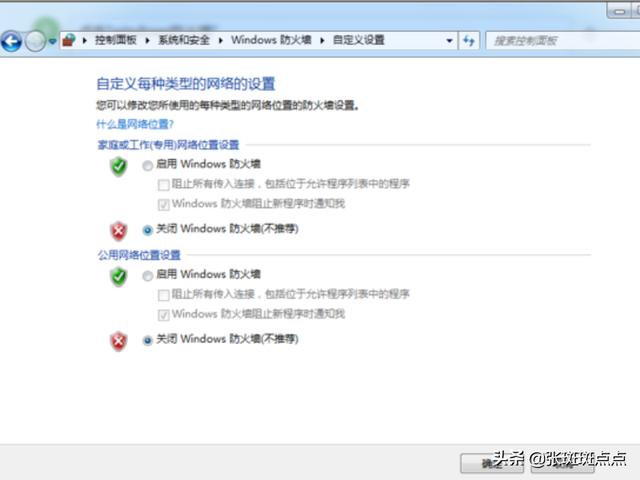
Task: Click 系统和安全 breadcrumb in address bar
Action: click(x=183, y=41)
